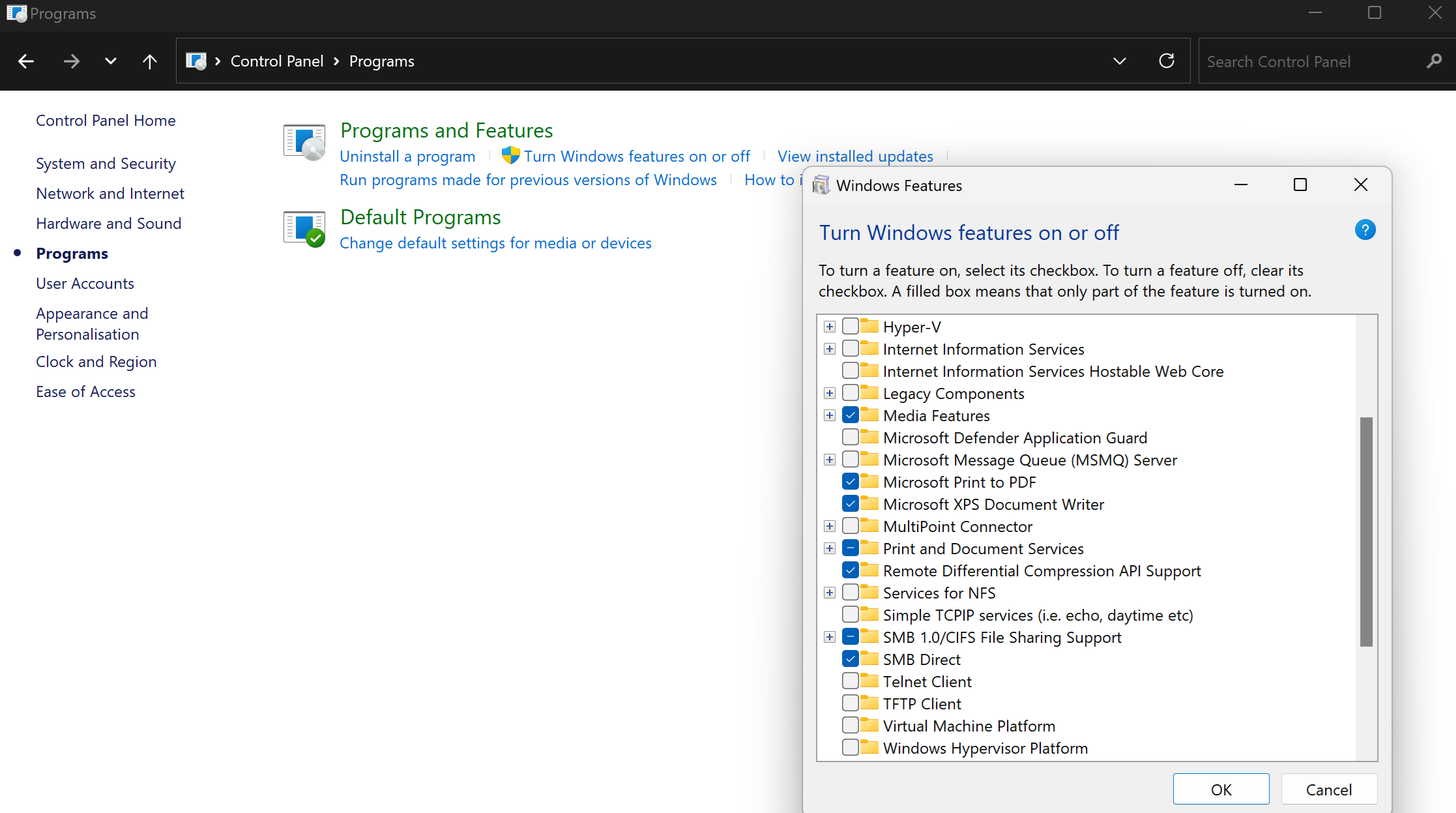Expand the Media Features node
The width and height of the screenshot is (1456, 813).
829,415
